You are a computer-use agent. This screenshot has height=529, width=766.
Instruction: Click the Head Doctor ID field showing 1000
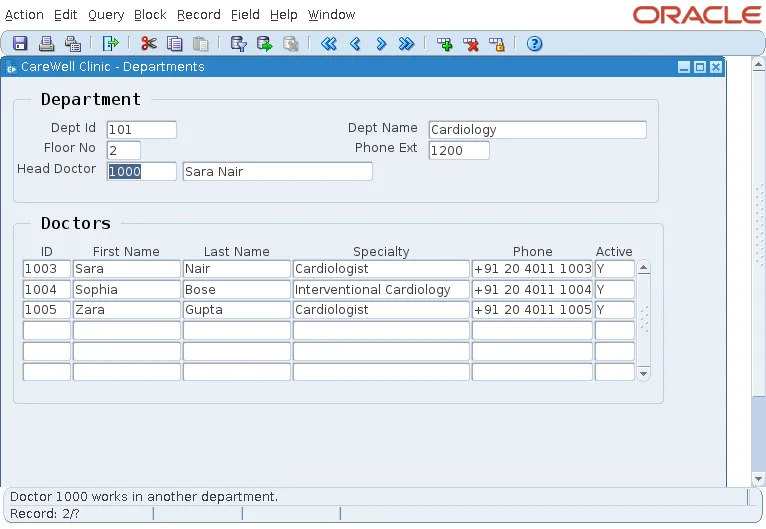(142, 171)
